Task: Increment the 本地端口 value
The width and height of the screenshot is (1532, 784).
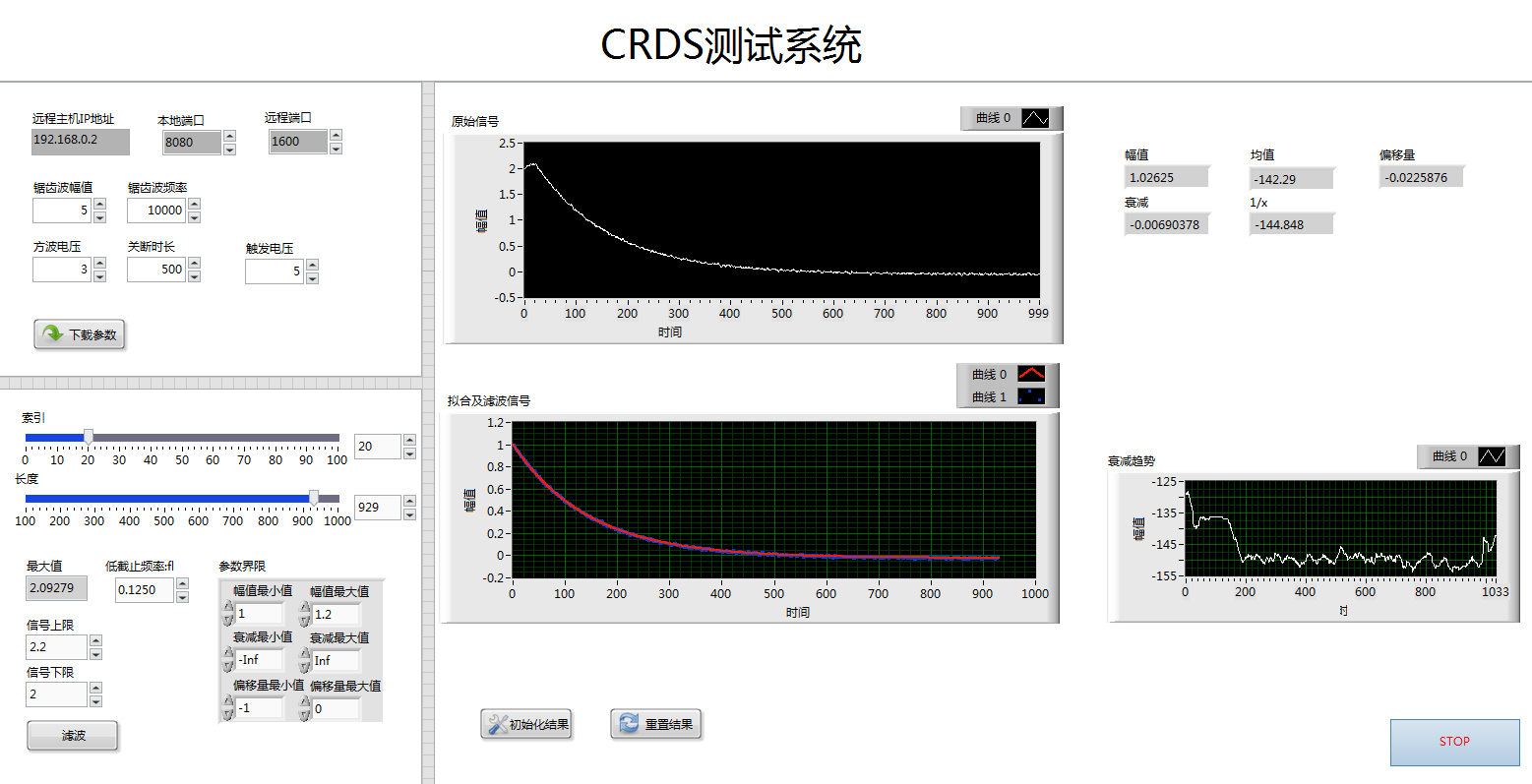Action: [229, 136]
